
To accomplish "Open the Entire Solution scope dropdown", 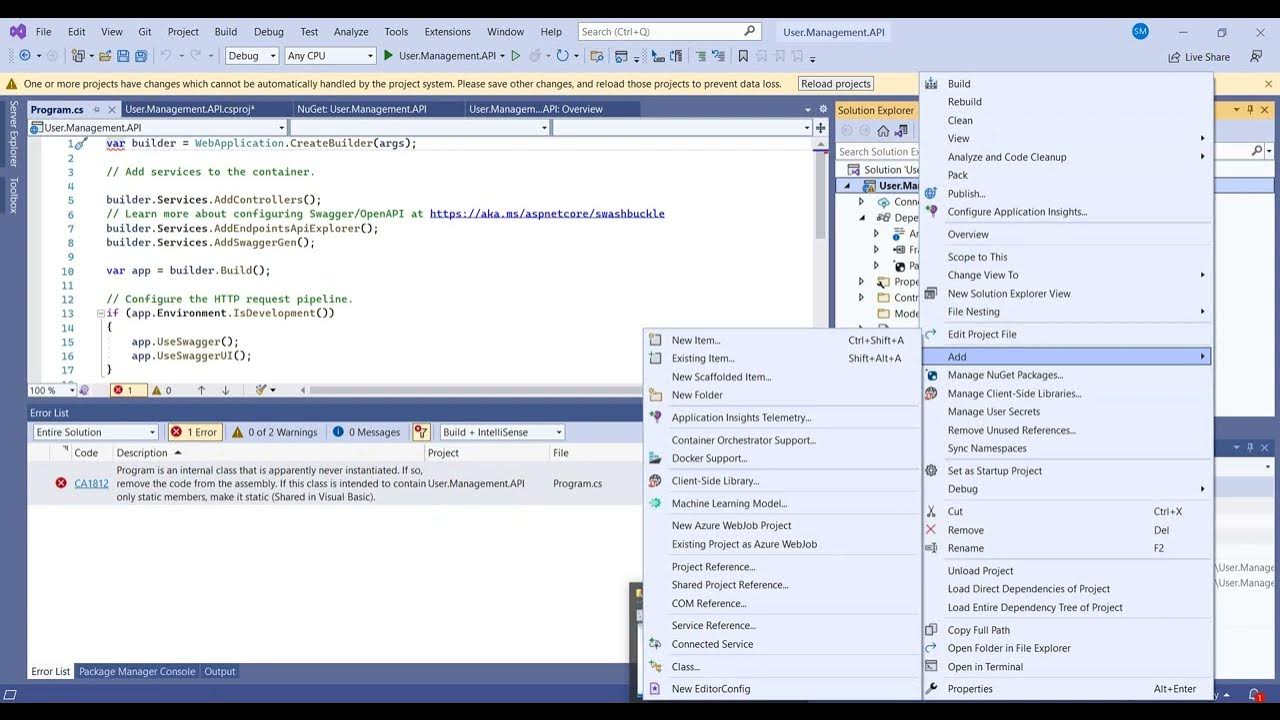I will (95, 432).
